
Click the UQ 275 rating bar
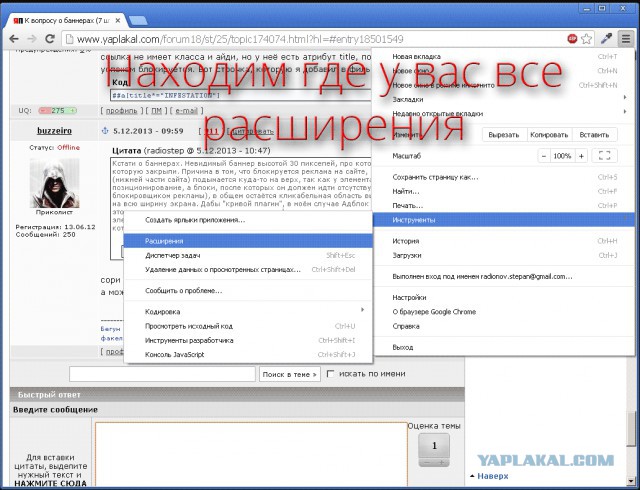click(58, 110)
